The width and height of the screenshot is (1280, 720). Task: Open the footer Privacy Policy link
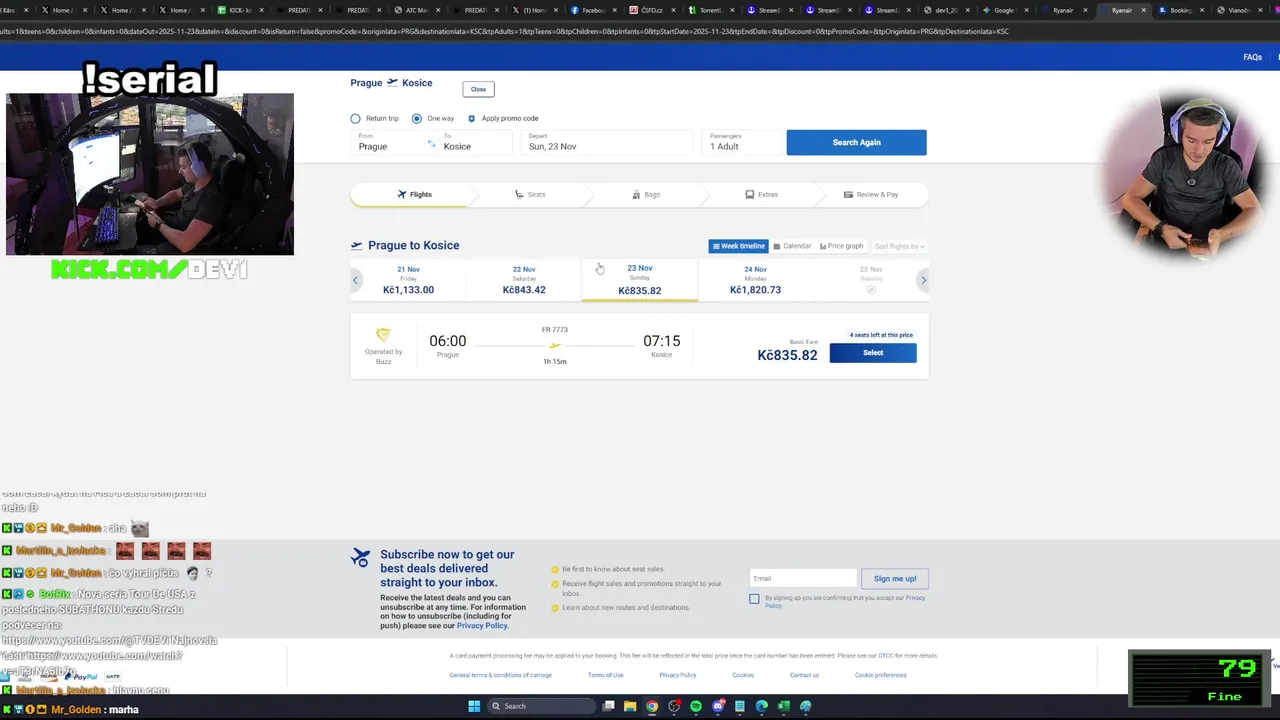coord(677,675)
